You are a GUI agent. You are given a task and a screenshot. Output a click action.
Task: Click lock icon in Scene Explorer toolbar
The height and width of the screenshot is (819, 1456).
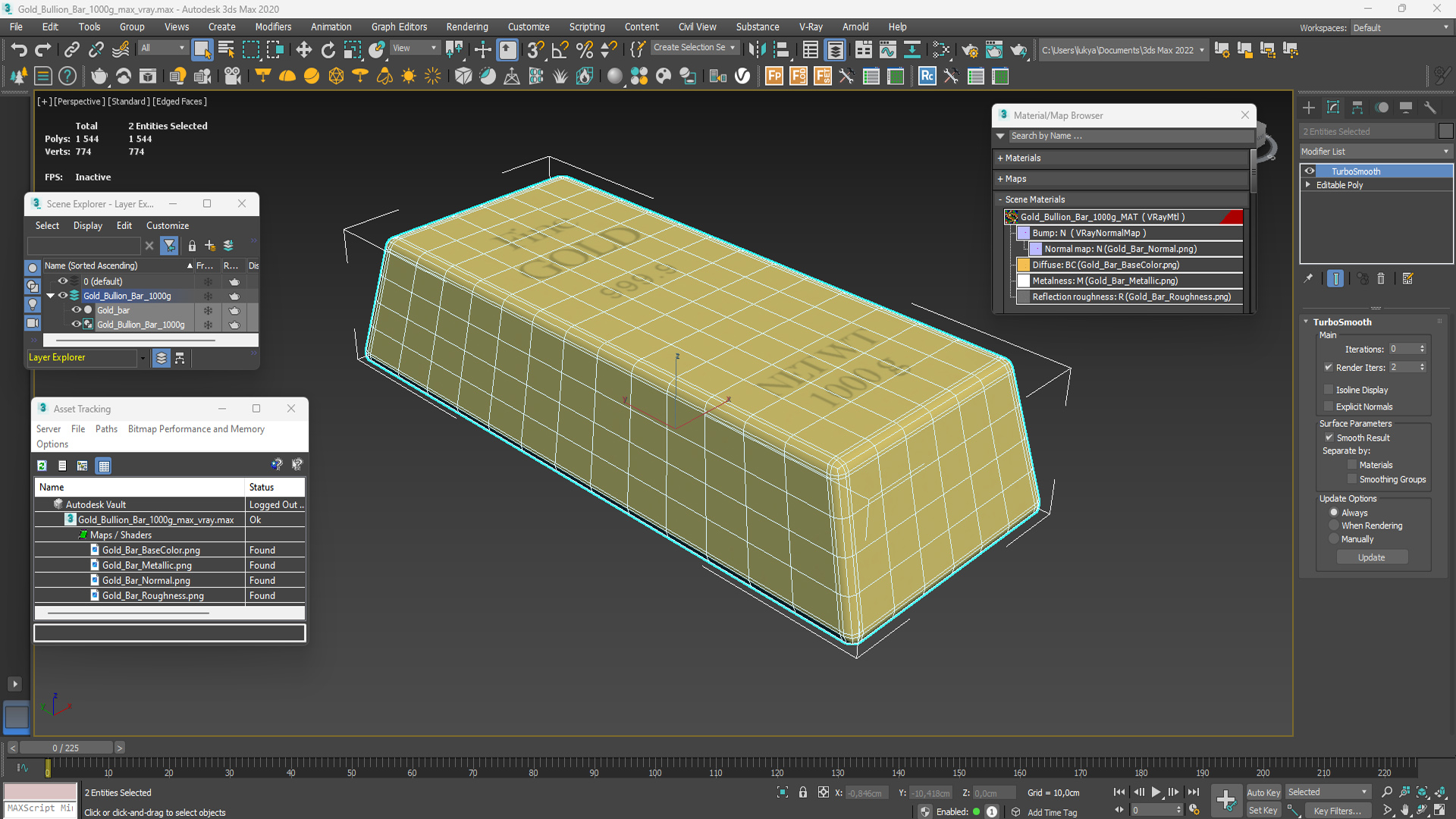click(192, 246)
